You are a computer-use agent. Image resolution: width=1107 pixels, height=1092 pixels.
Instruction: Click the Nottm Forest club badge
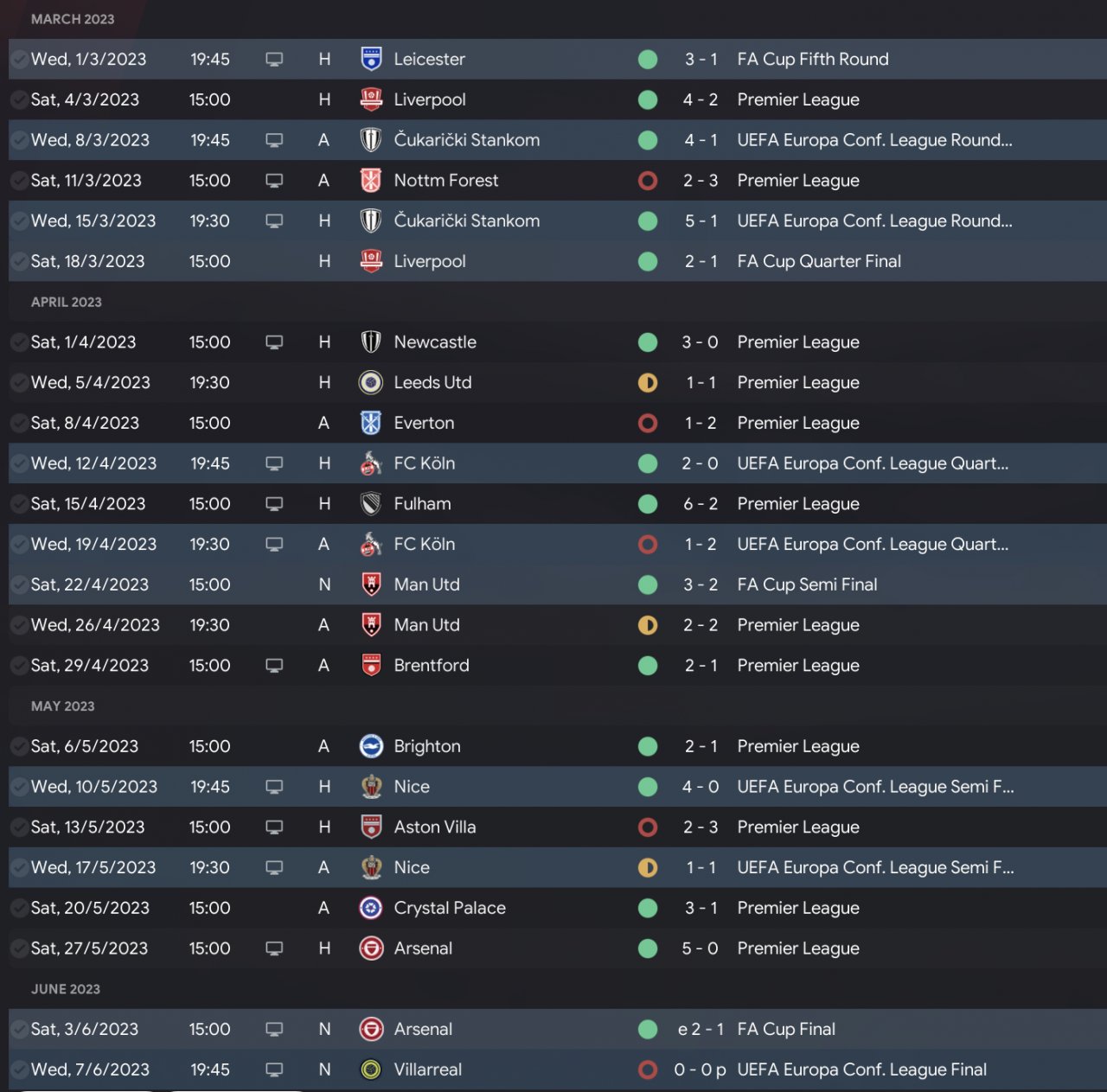(x=371, y=181)
